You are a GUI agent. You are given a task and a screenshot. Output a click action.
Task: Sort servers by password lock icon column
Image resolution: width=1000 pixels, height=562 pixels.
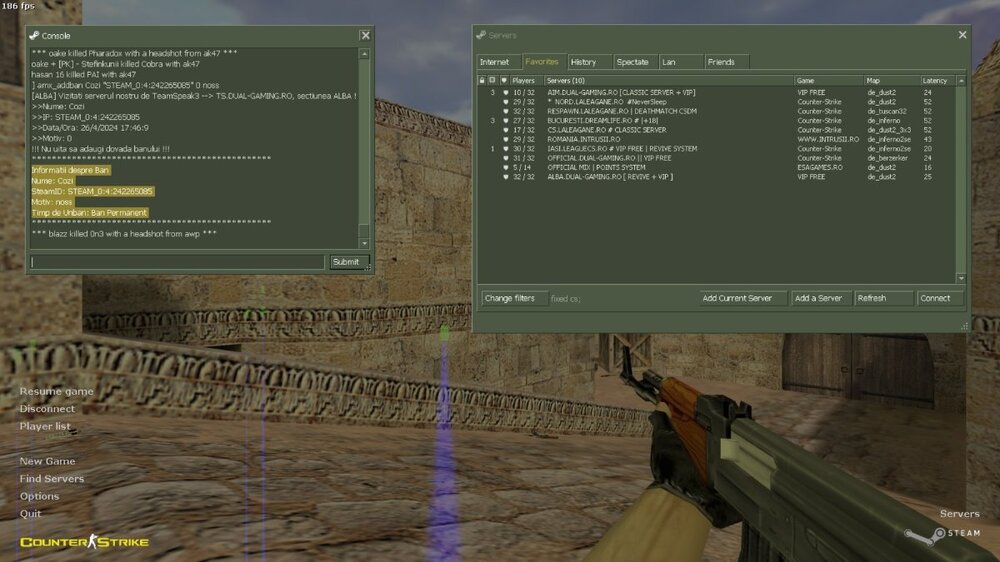(481, 80)
